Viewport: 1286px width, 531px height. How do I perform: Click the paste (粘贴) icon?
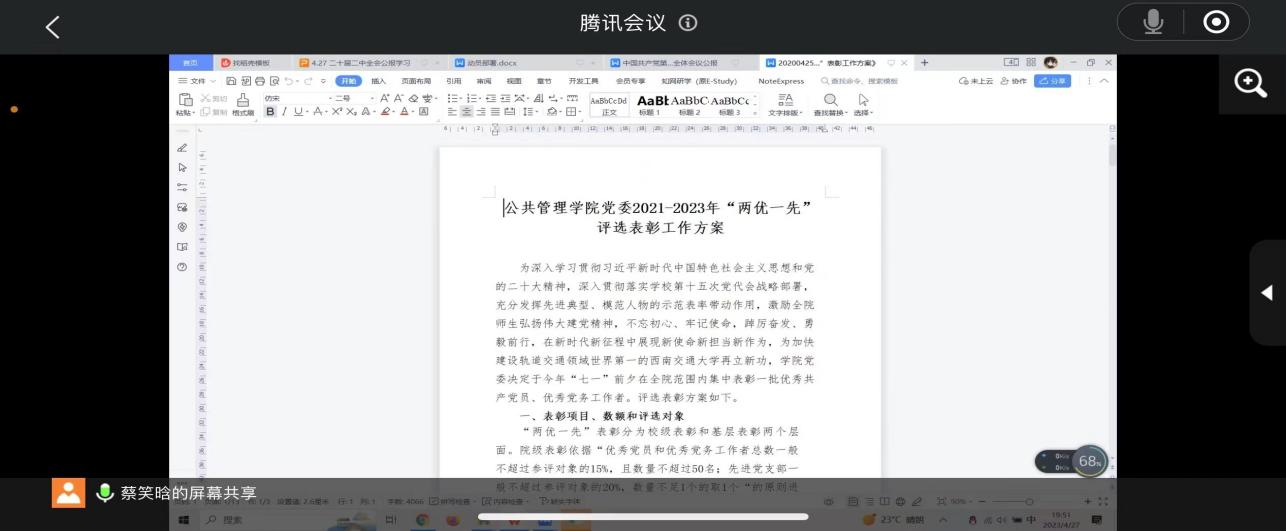pos(185,104)
